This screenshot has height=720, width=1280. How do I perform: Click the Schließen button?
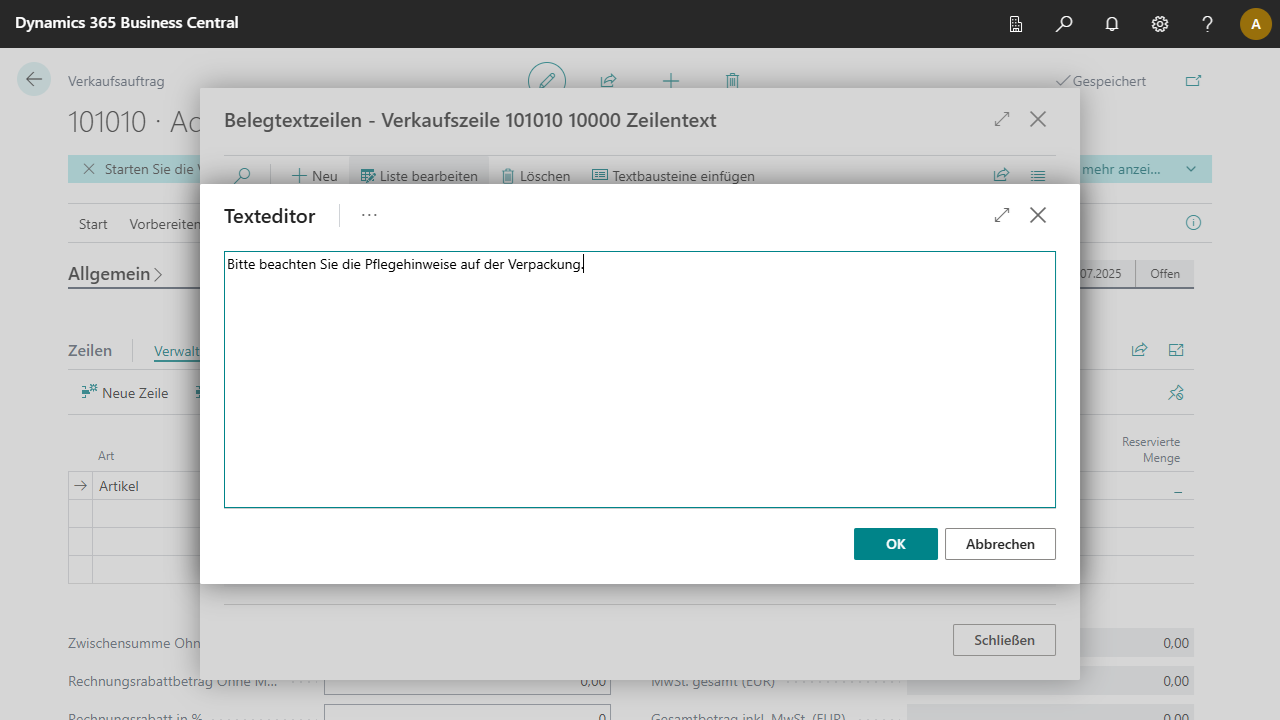pos(1004,640)
